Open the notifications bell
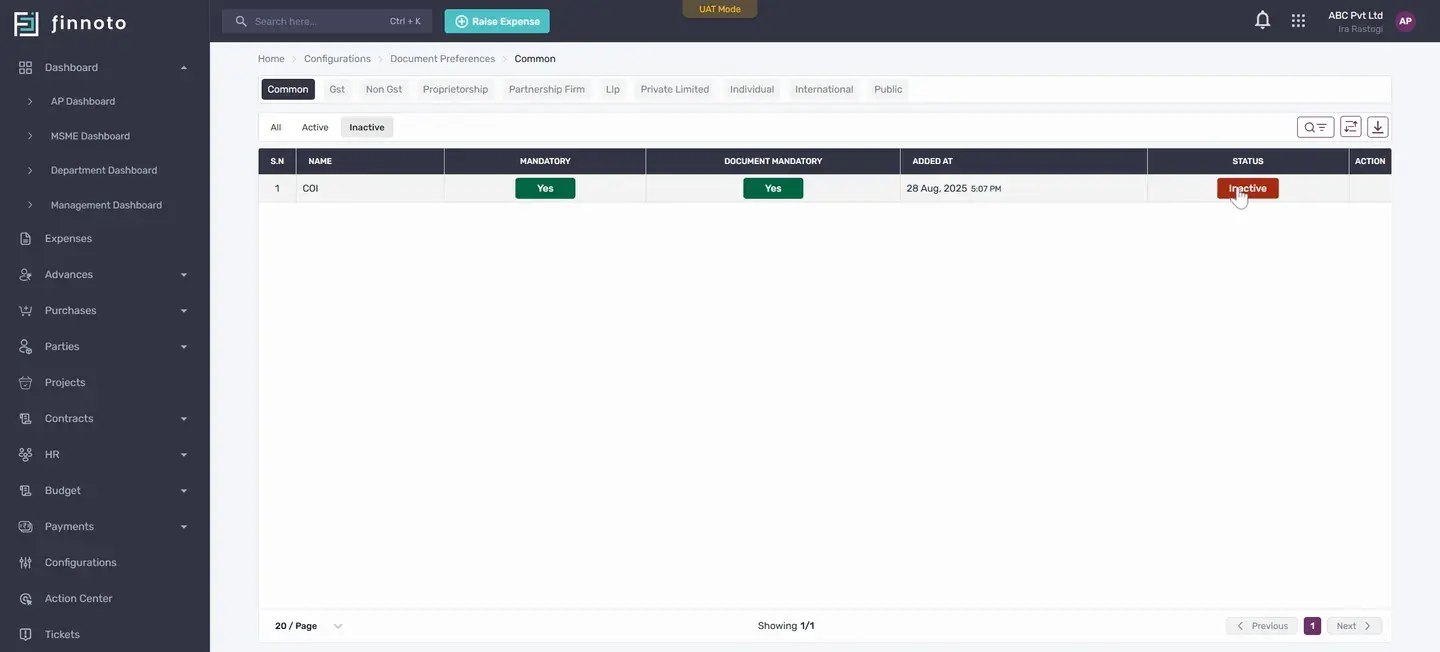Image resolution: width=1440 pixels, height=652 pixels. tap(1263, 20)
